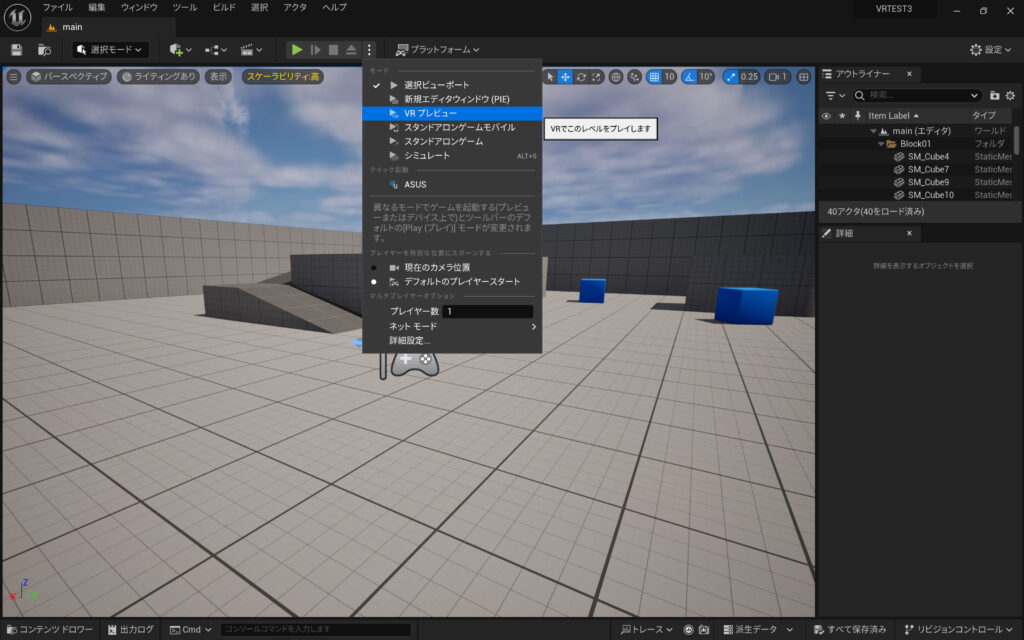Open the 選択モード dropdown
The height and width of the screenshot is (640, 1024).
point(110,49)
